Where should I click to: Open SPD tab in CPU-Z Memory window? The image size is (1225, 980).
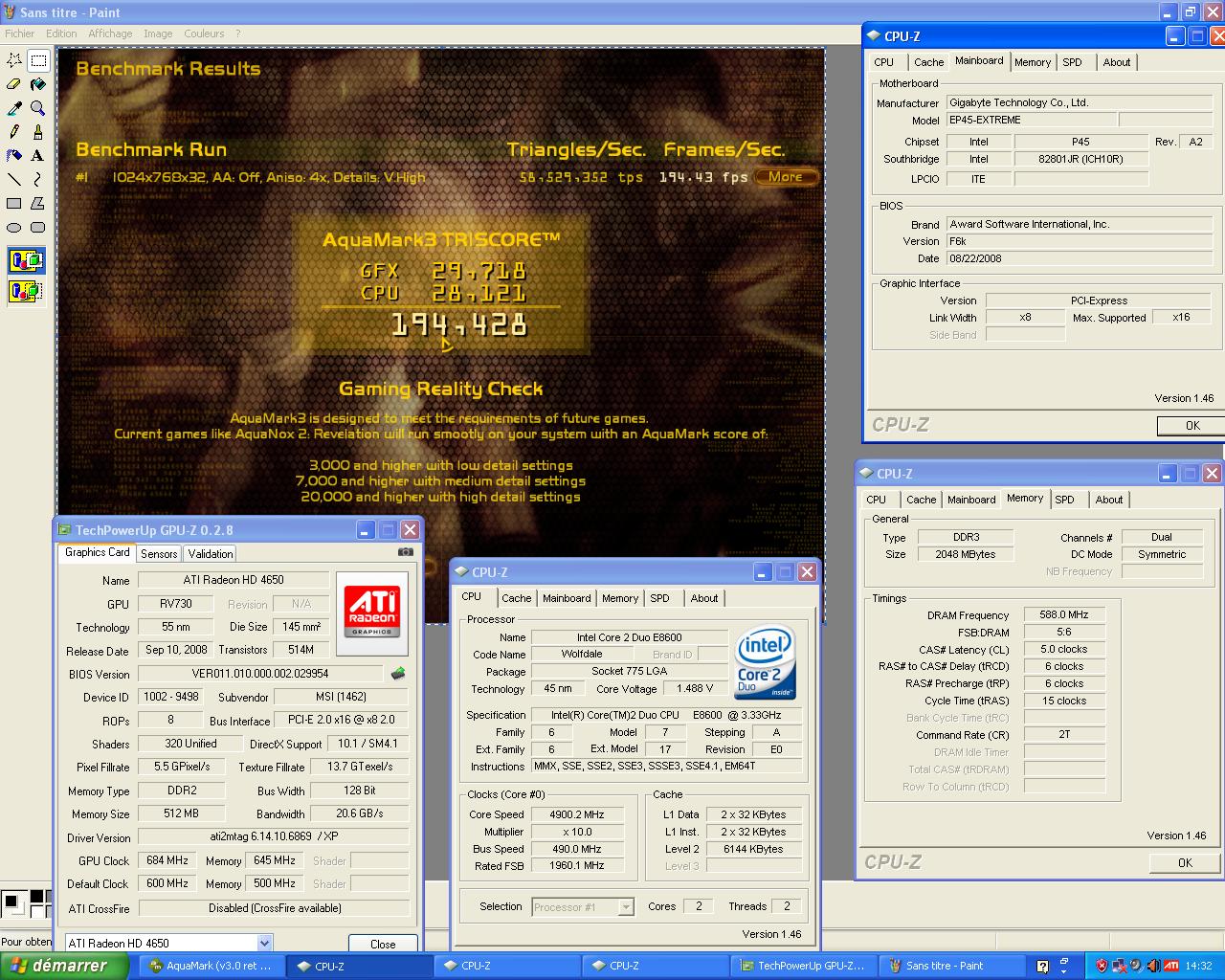(1065, 500)
